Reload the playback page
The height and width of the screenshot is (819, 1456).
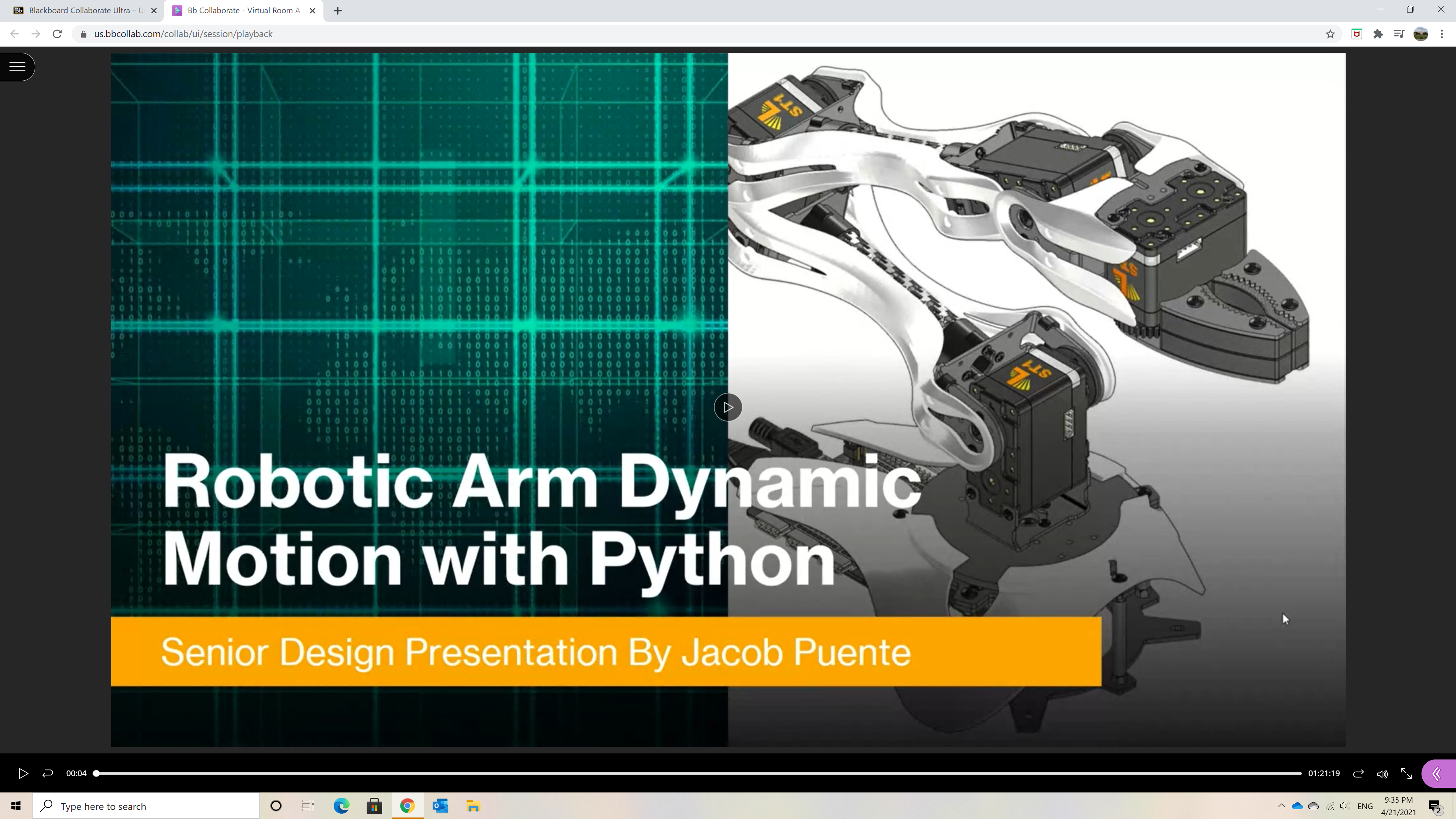(x=57, y=34)
